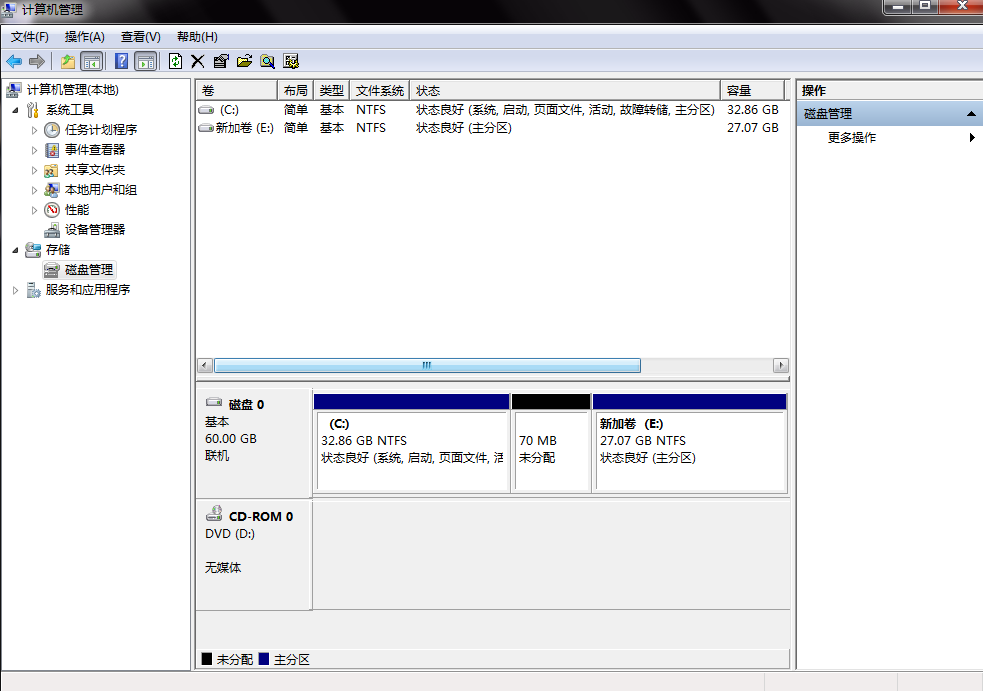
Task: Toggle the Show/Hide Action Pane icon
Action: pyautogui.click(x=144, y=61)
